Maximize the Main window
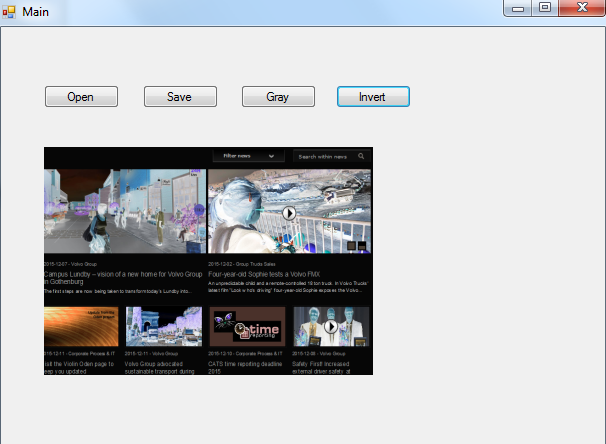Image resolution: width=606 pixels, height=444 pixels. pyautogui.click(x=545, y=8)
